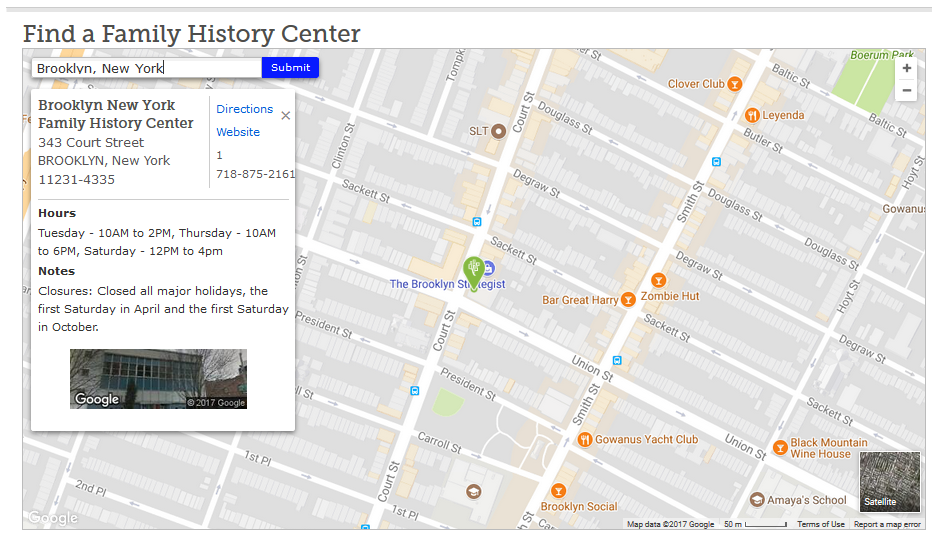Open the Gowanus Yacht Club restaurant marker
The width and height of the screenshot is (932, 535).
tap(585, 440)
